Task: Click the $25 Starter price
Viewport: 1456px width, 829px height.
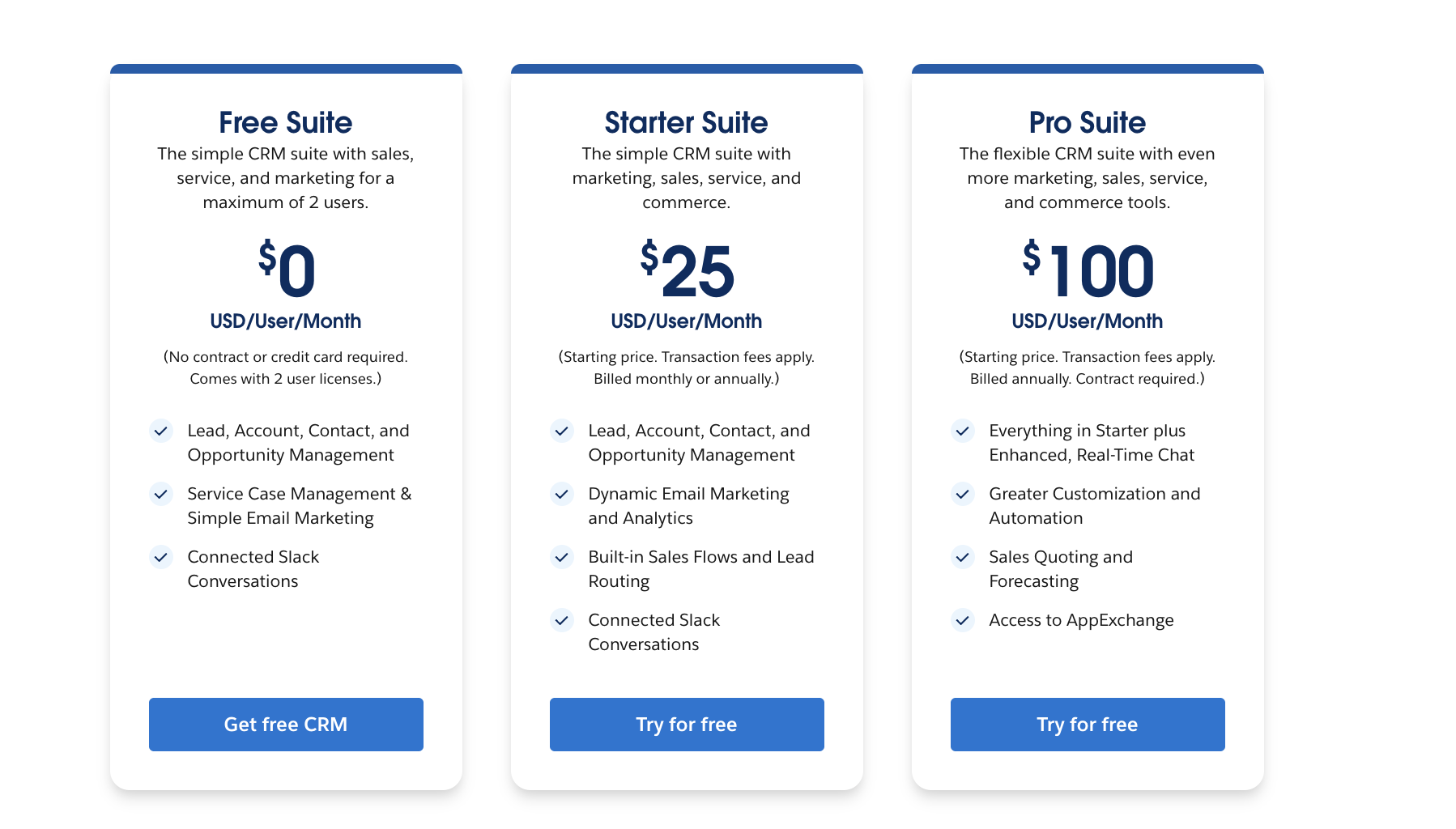Action: pyautogui.click(x=687, y=270)
